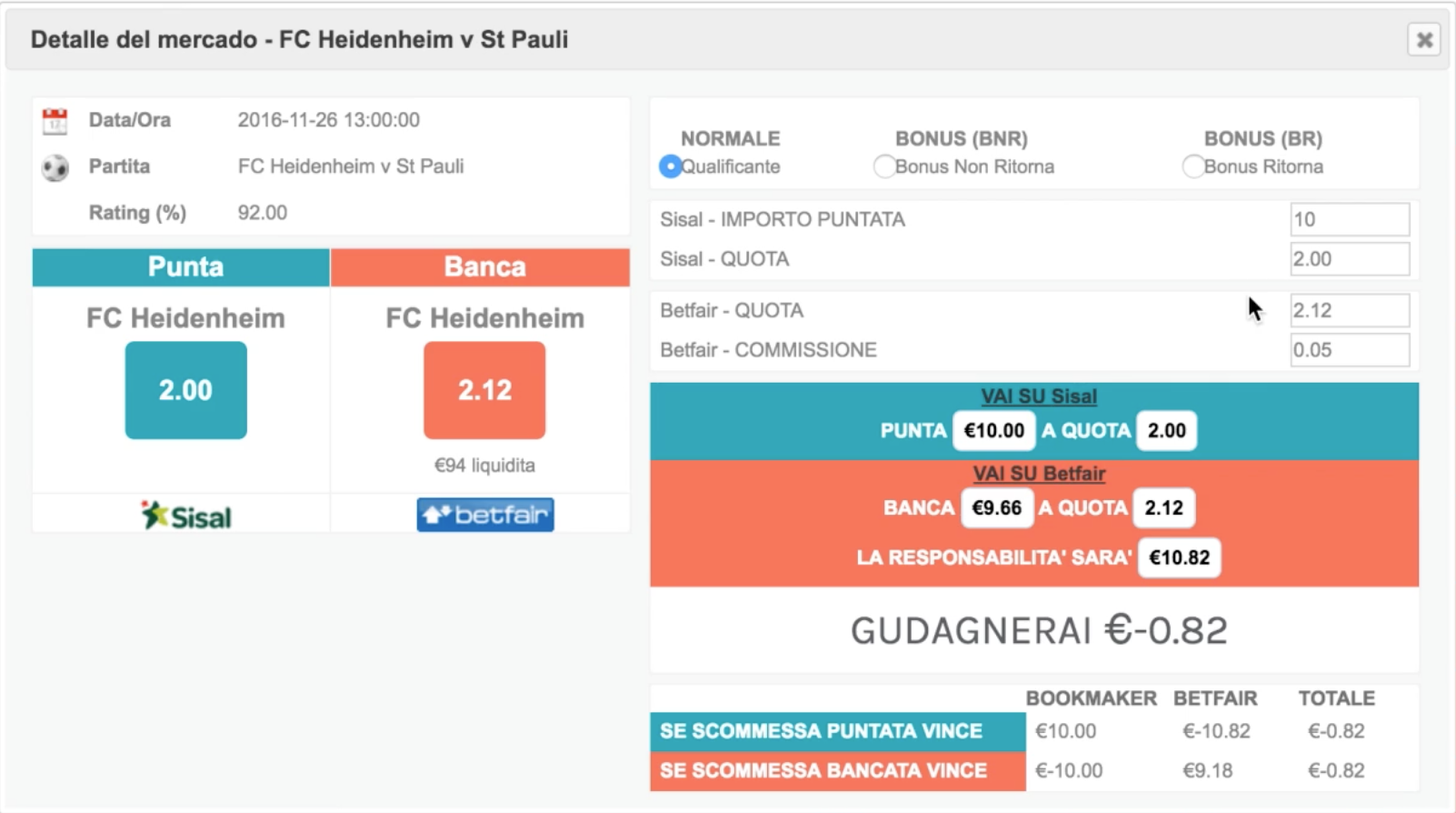Image resolution: width=1456 pixels, height=813 pixels.
Task: Click the orange 2.12 Banca odds box
Action: pyautogui.click(x=484, y=390)
